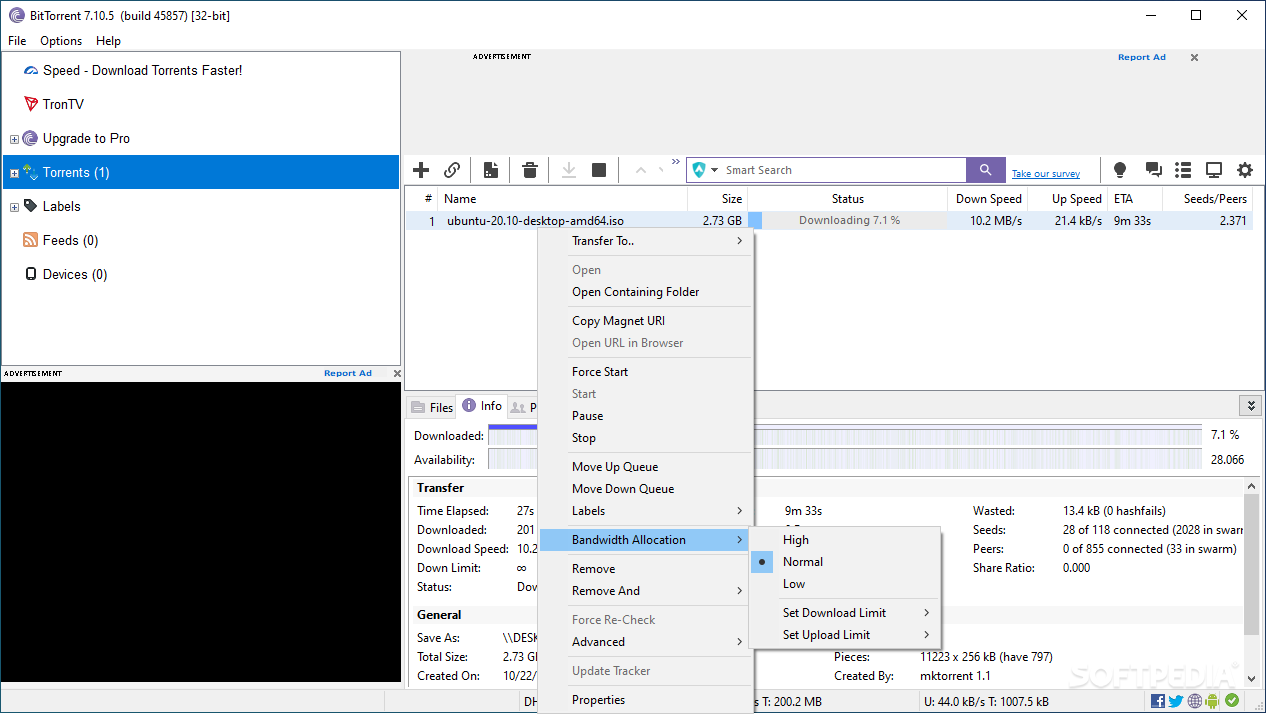Click the Add Torrent from URL link icon
The width and height of the screenshot is (1266, 714).
(x=452, y=170)
